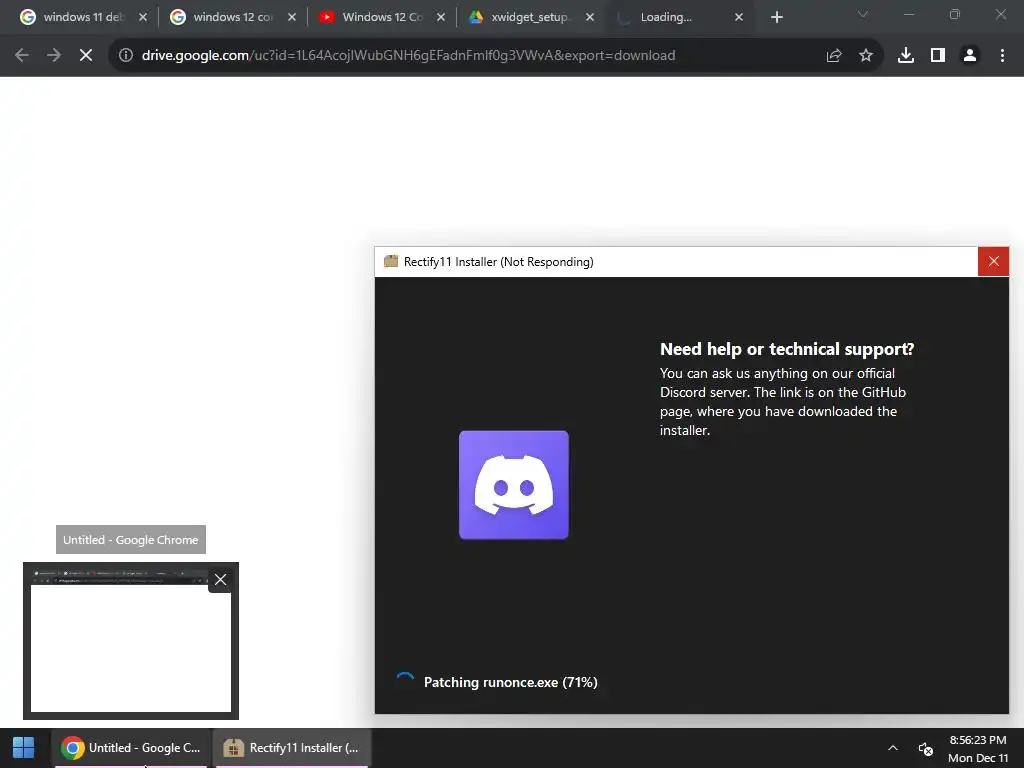Viewport: 1024px width, 768px height.
Task: Open the taskbar clock and date
Action: point(978,748)
